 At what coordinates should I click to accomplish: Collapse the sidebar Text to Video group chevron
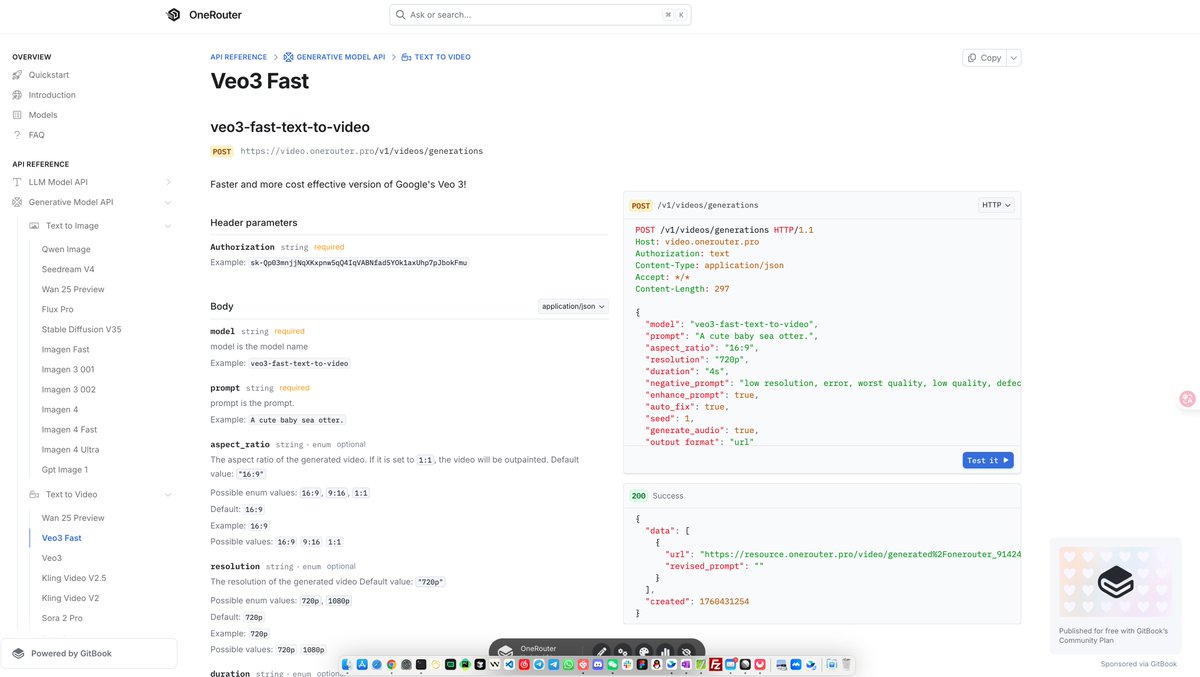click(168, 494)
